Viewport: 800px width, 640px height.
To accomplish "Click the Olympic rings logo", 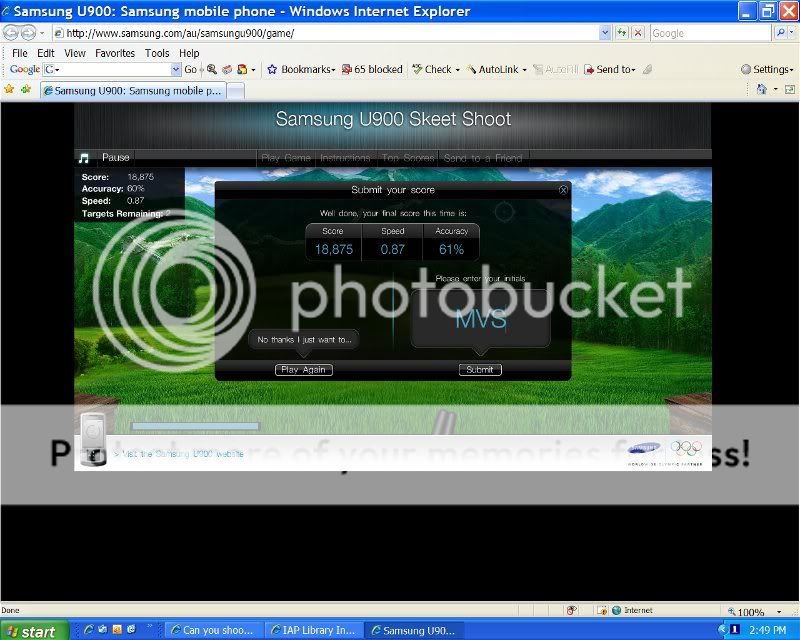I will pos(686,449).
